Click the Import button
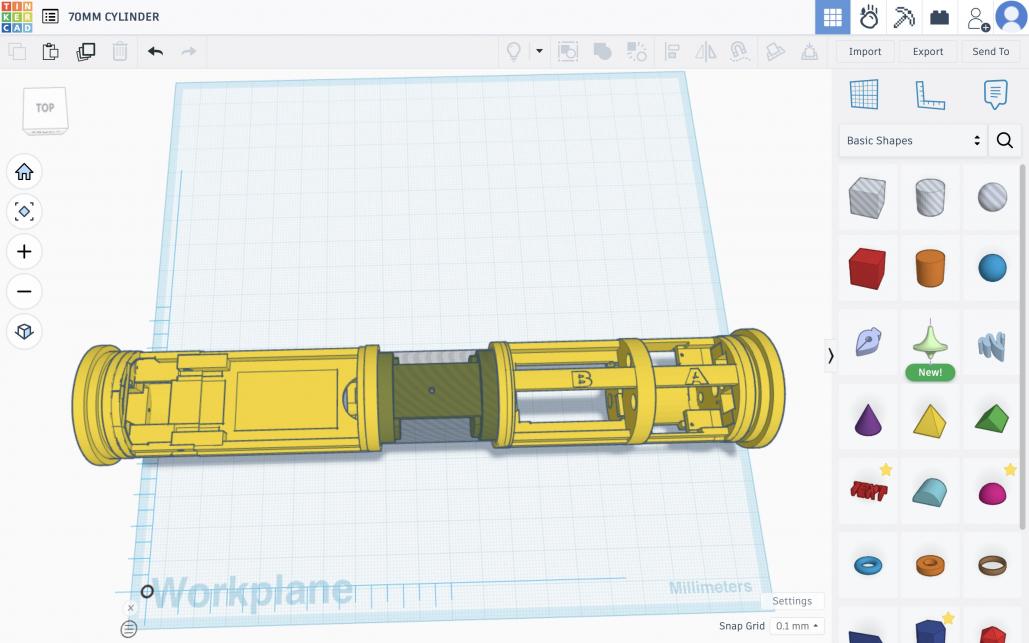 tap(865, 52)
